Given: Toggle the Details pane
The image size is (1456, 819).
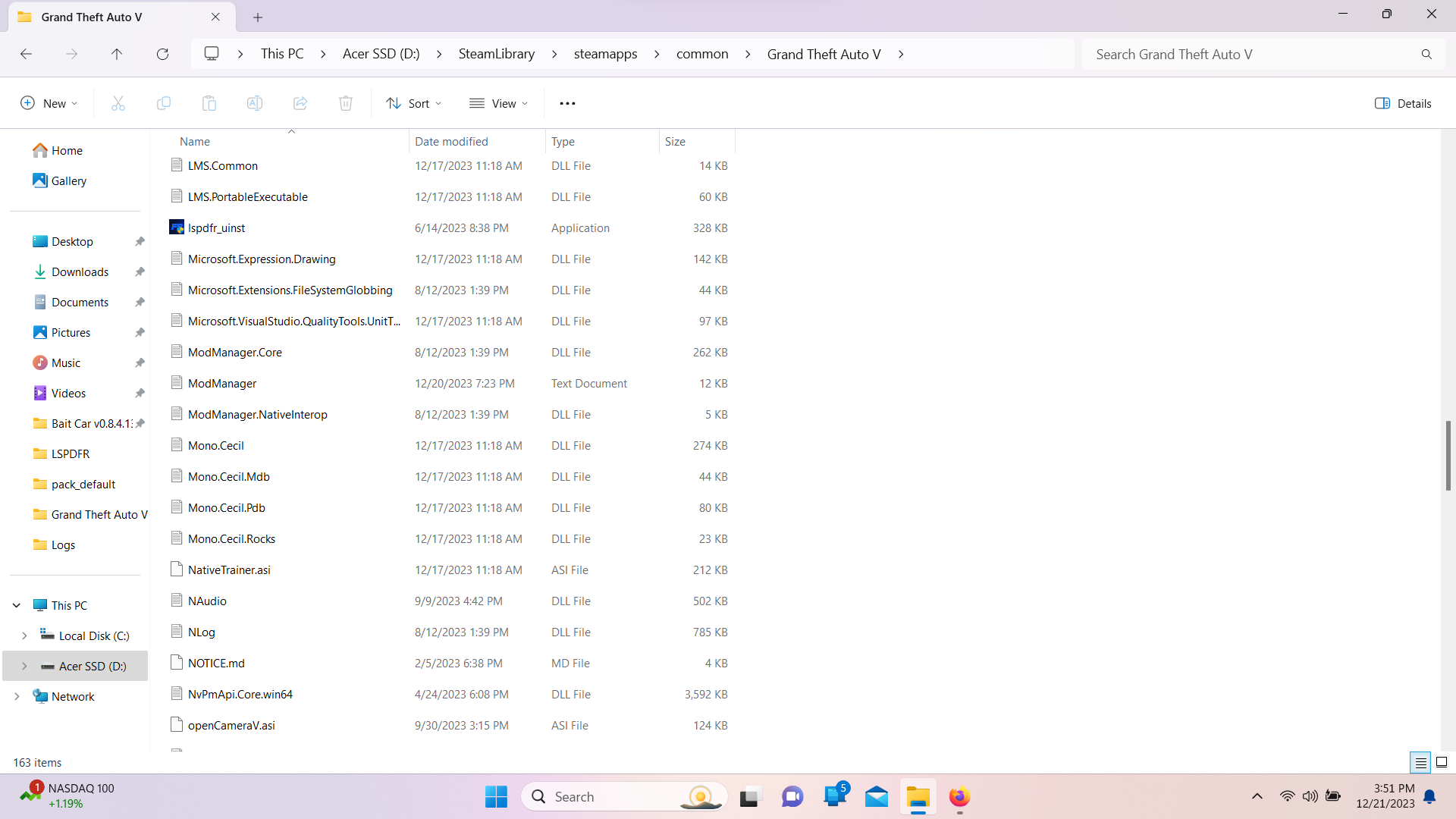Looking at the screenshot, I should click(1403, 103).
